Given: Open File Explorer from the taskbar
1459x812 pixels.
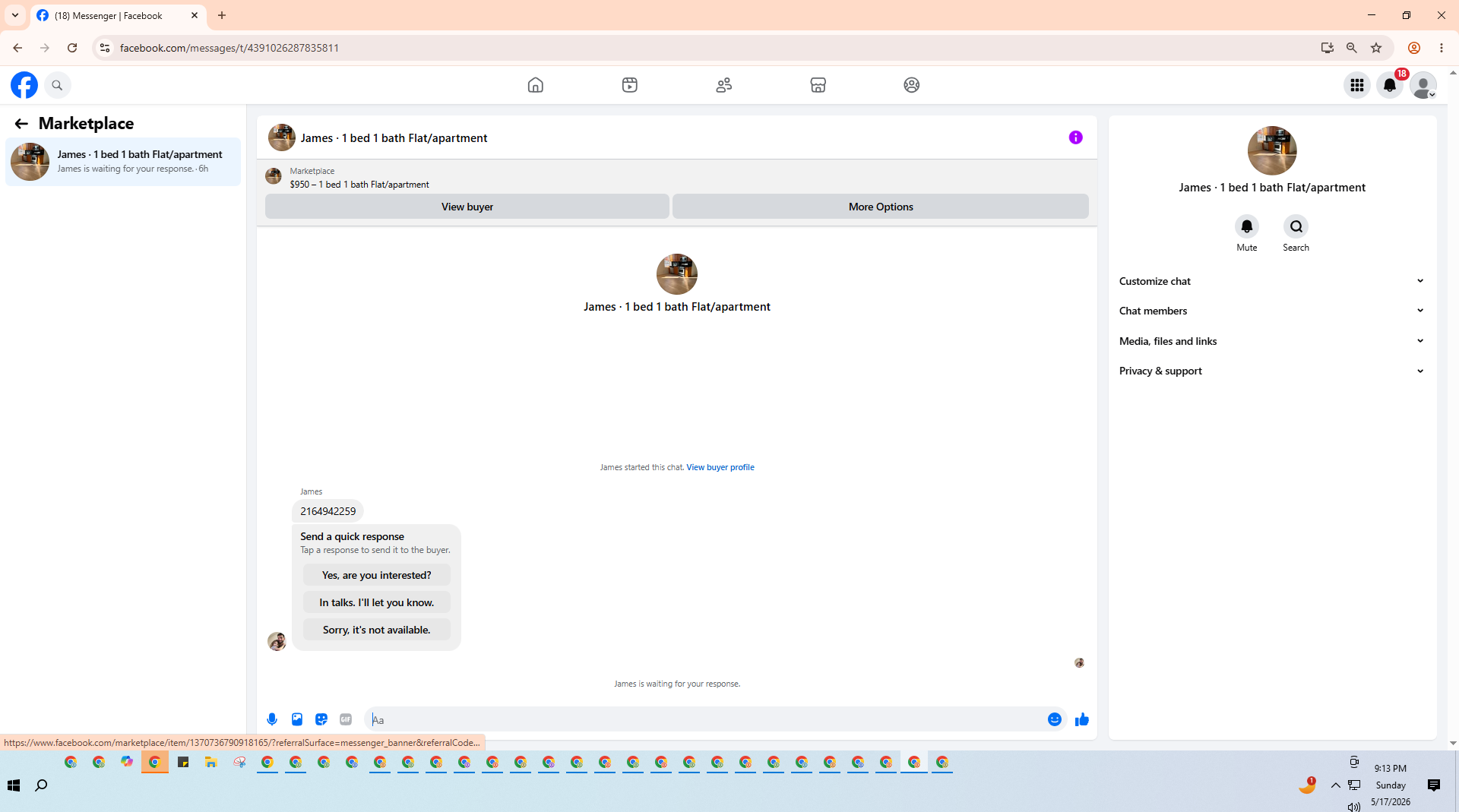Looking at the screenshot, I should point(211,763).
